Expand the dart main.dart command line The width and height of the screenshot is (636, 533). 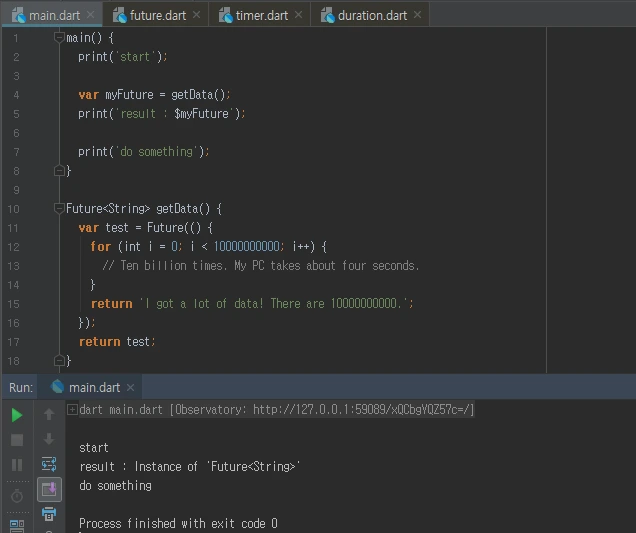coord(72,409)
